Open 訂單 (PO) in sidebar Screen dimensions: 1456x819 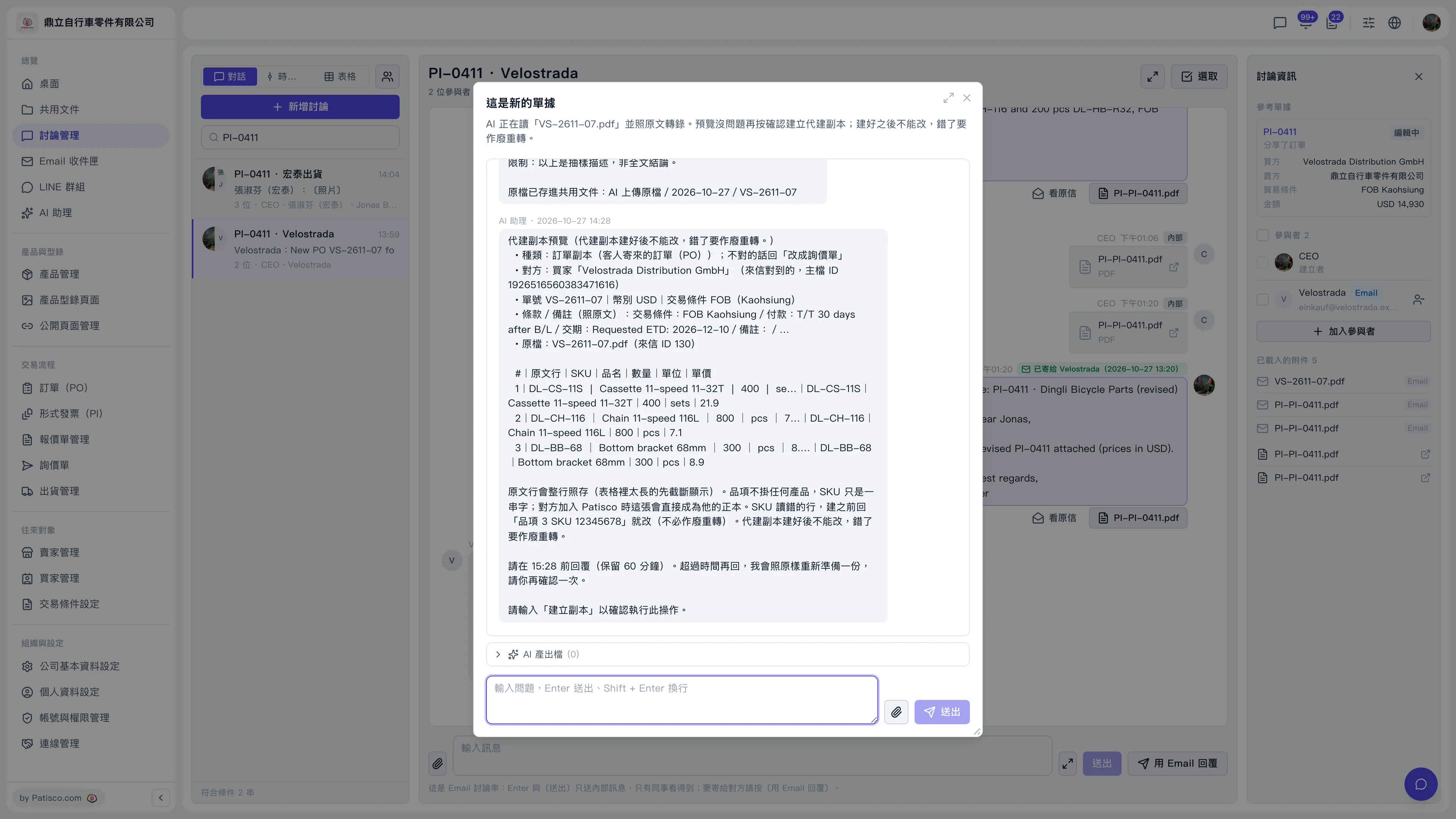pyautogui.click(x=91, y=388)
